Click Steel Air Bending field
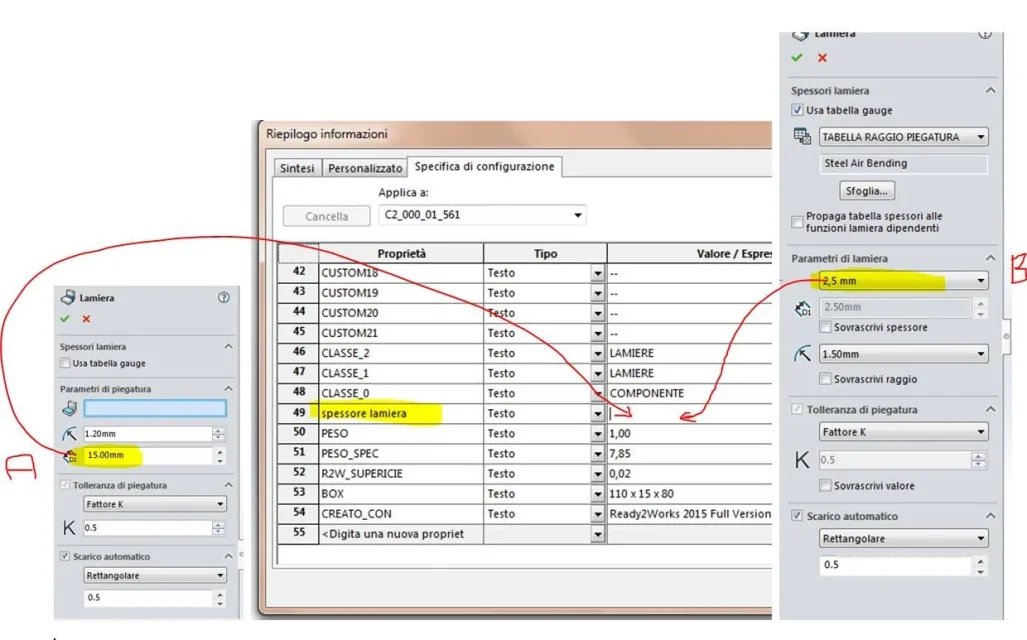The image size is (1027, 640). click(x=903, y=164)
